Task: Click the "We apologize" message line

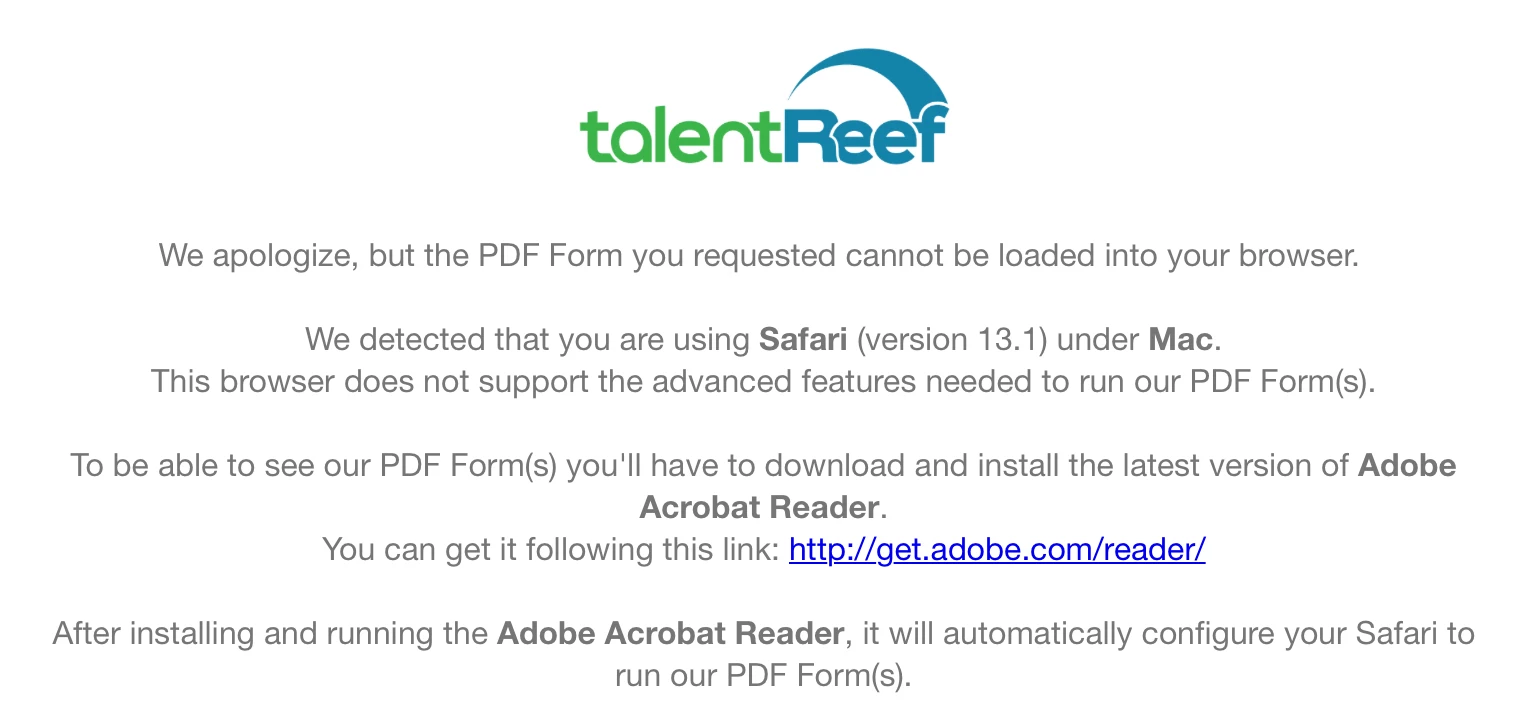Action: coord(759,255)
